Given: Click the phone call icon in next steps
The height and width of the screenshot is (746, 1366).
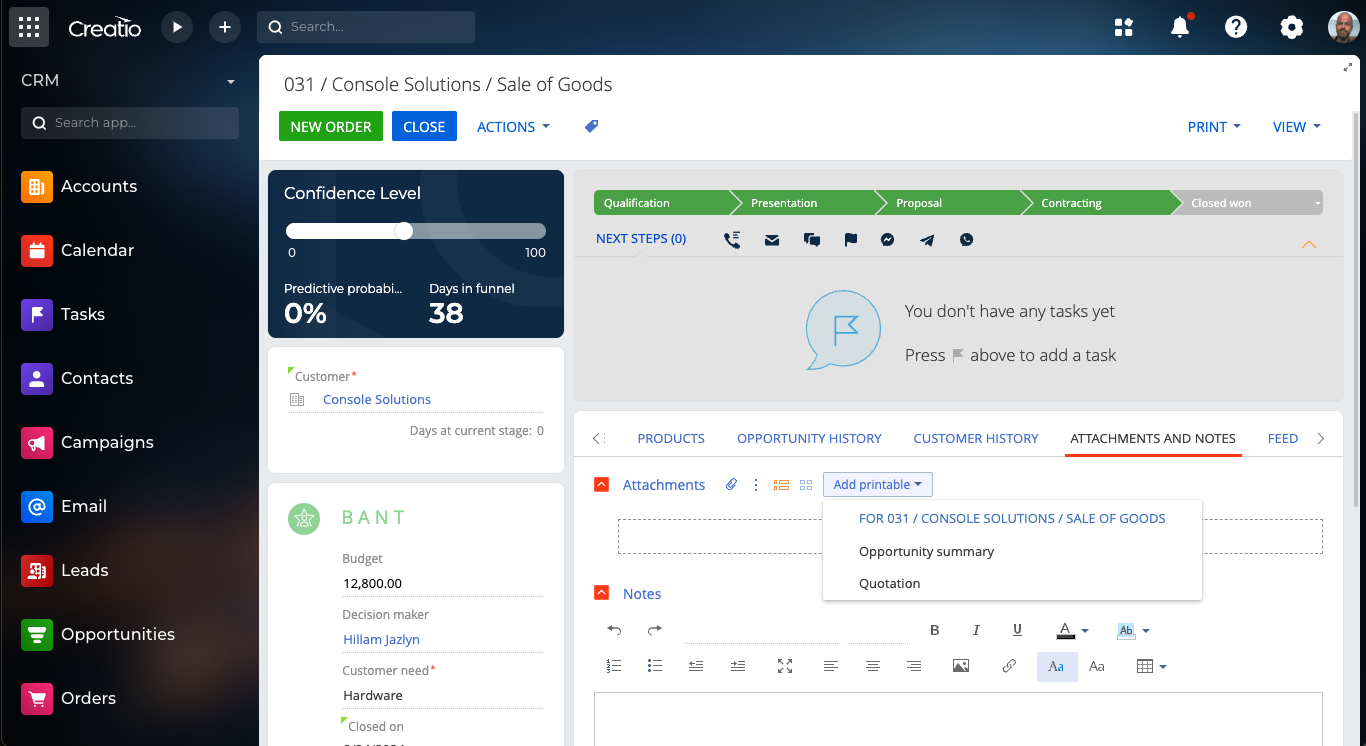Looking at the screenshot, I should tap(732, 240).
